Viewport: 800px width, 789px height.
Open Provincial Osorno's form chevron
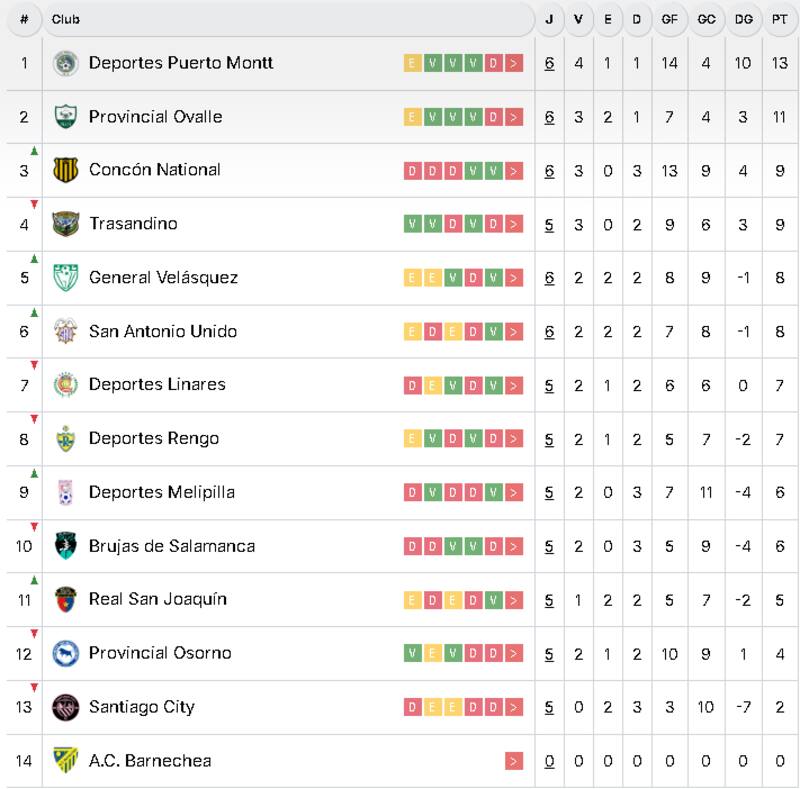coord(512,652)
